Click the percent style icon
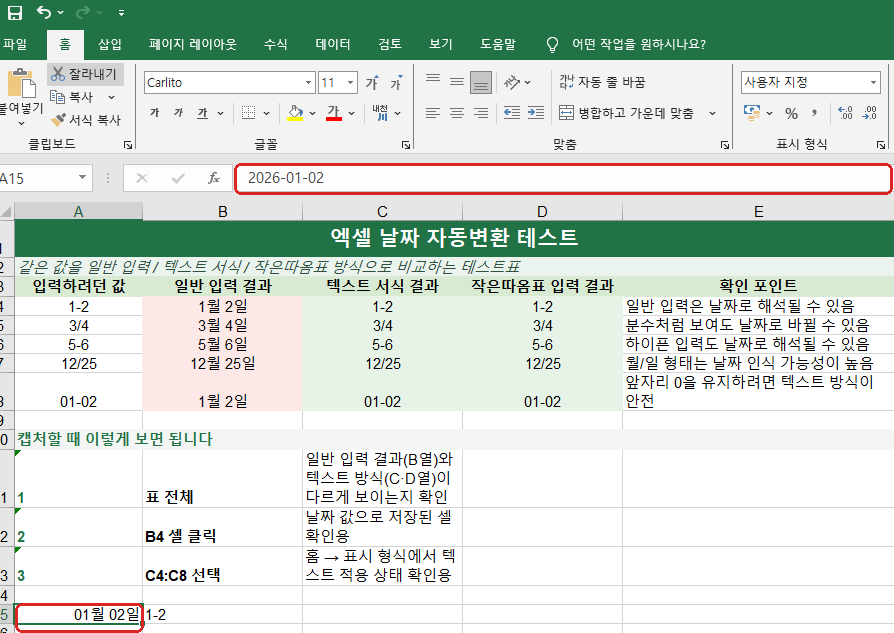Viewport: 894px width, 633px height. (791, 113)
